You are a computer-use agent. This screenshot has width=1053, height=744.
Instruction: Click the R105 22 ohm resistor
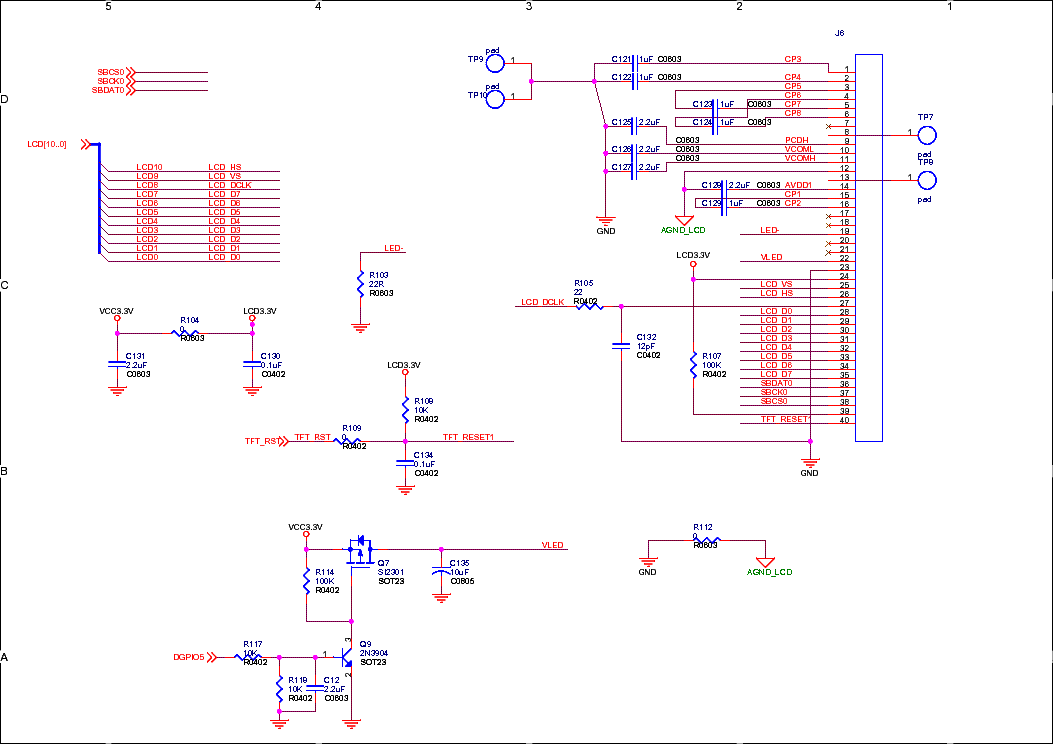tap(588, 306)
